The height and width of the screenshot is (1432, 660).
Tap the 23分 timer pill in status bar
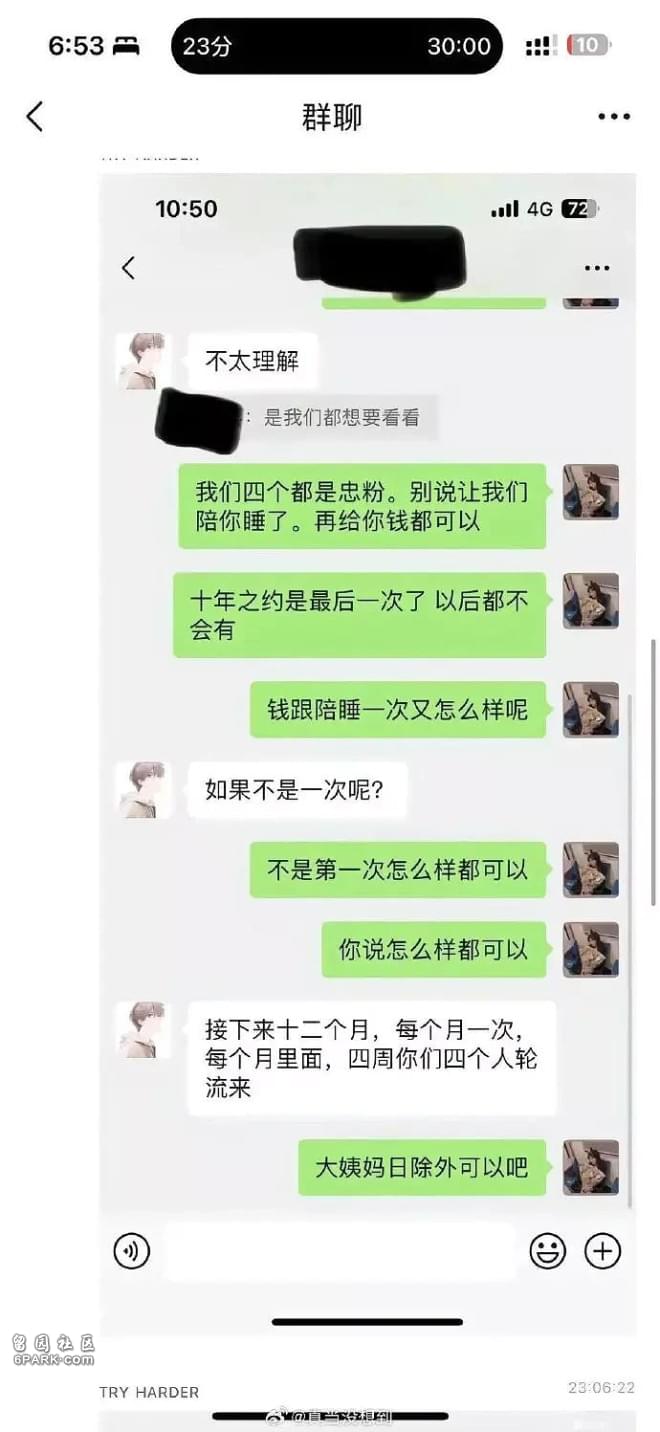(337, 46)
